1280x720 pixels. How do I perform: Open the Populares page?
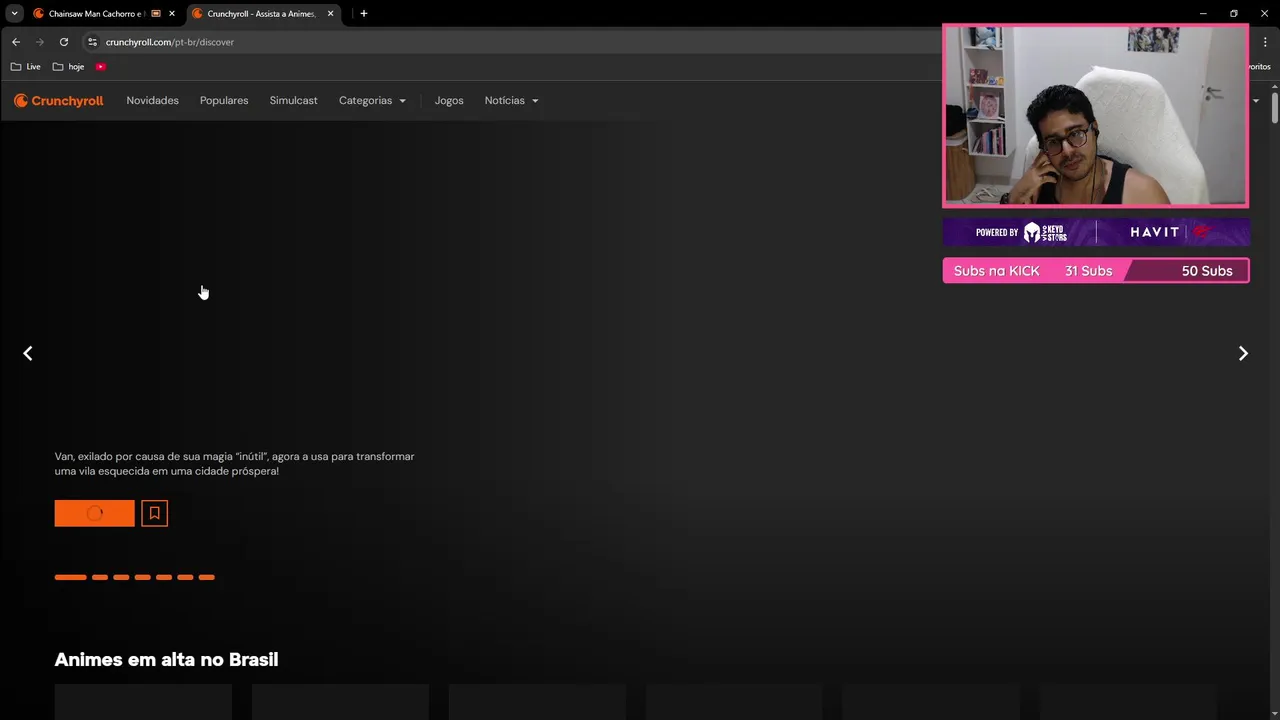224,101
